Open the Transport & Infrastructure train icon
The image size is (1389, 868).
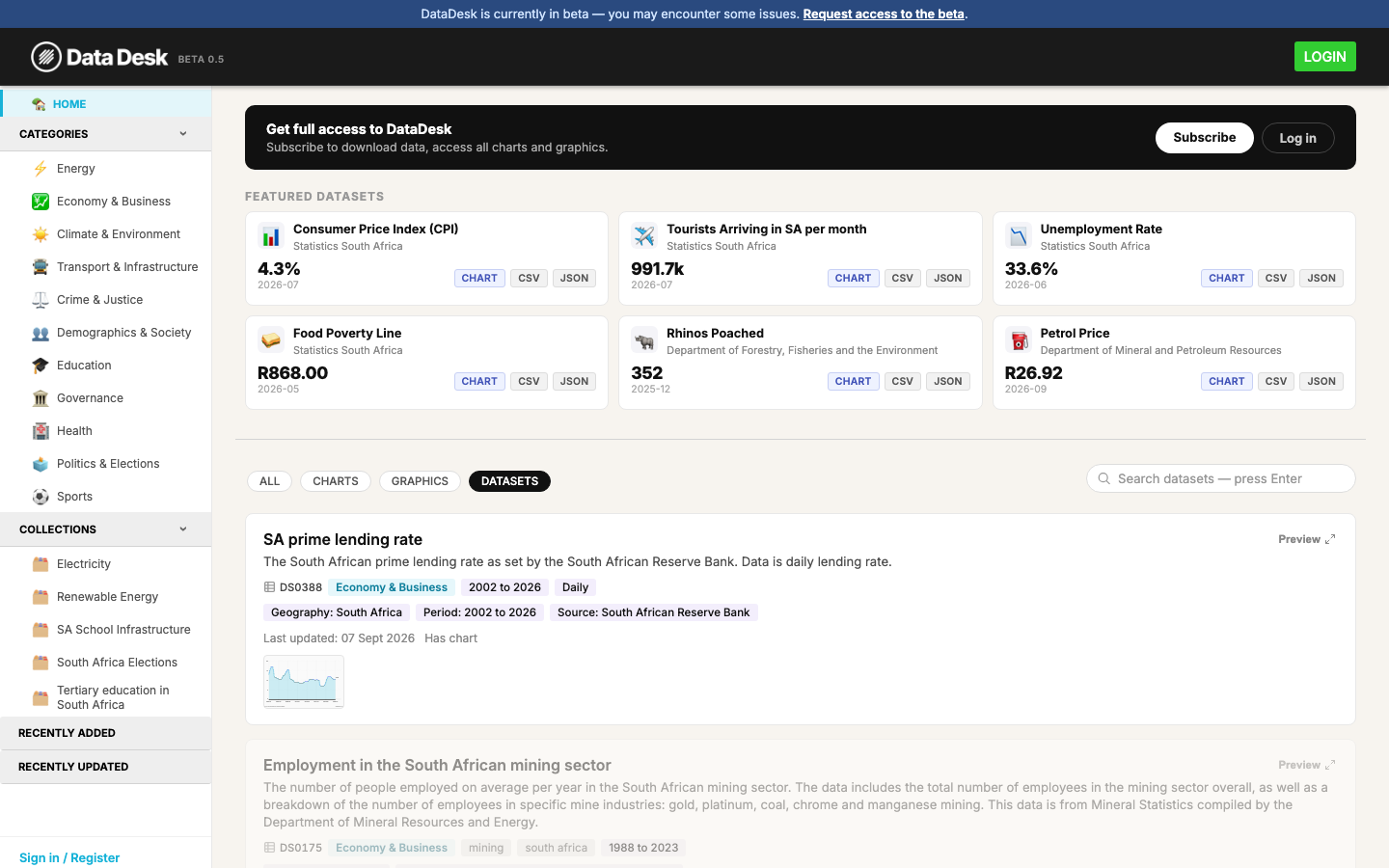41,267
